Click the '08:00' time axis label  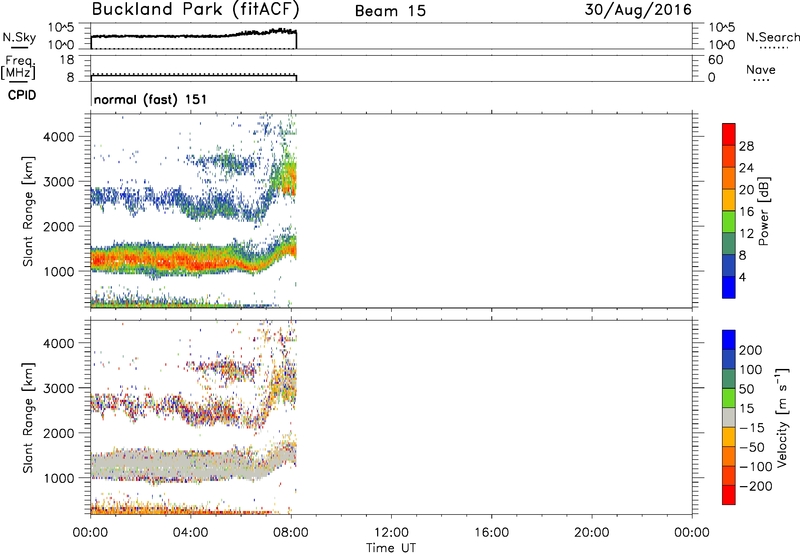coord(291,533)
